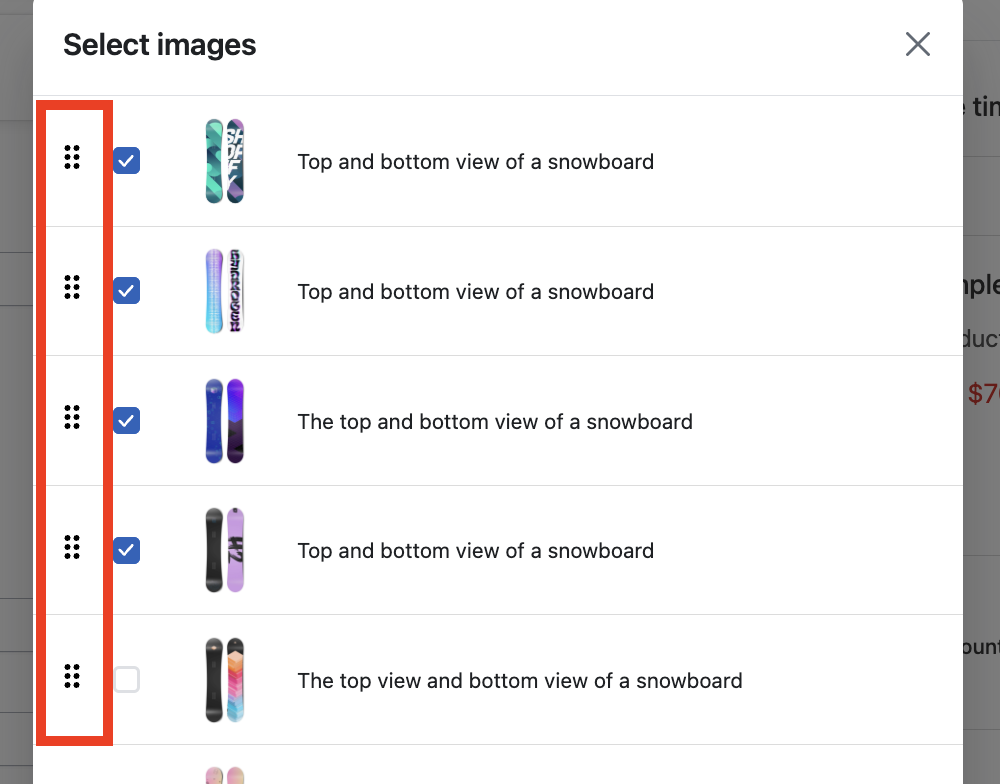The image size is (1000, 784).
Task: Toggle off the black and lavender snowboard checkbox
Action: coord(127,550)
